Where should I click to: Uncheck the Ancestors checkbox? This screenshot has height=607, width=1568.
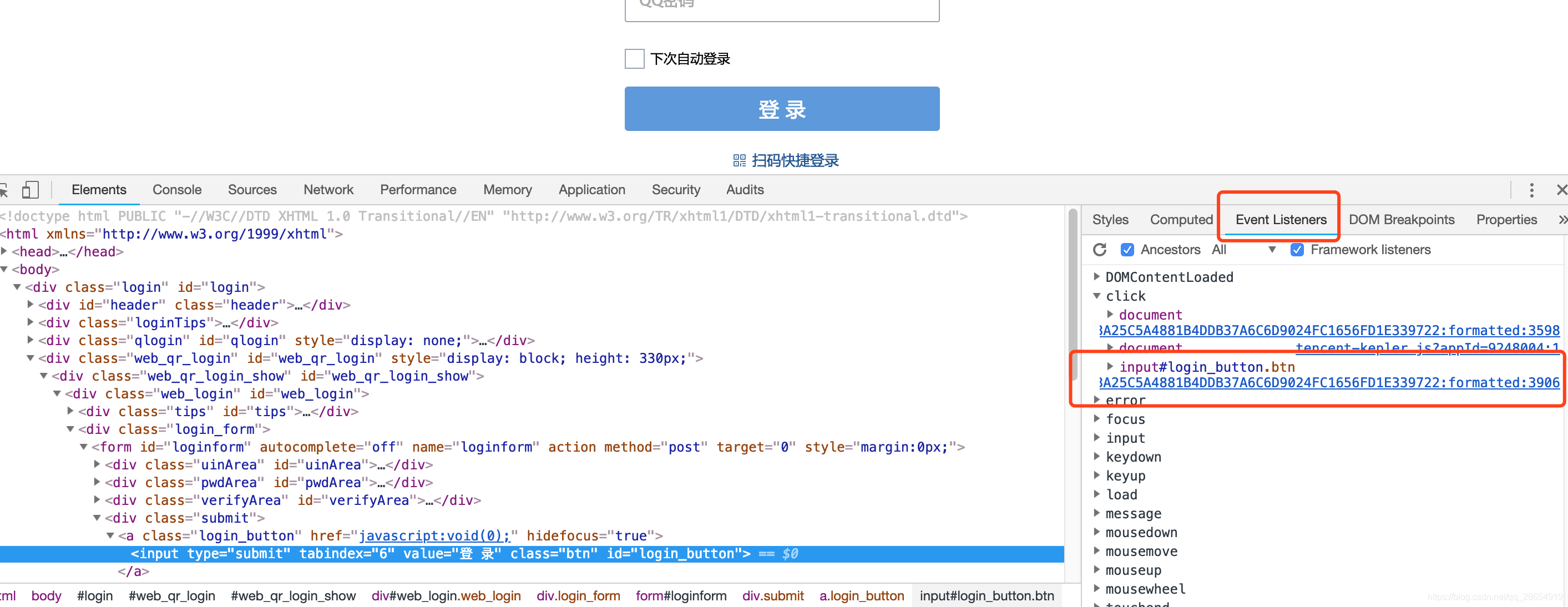[1127, 250]
